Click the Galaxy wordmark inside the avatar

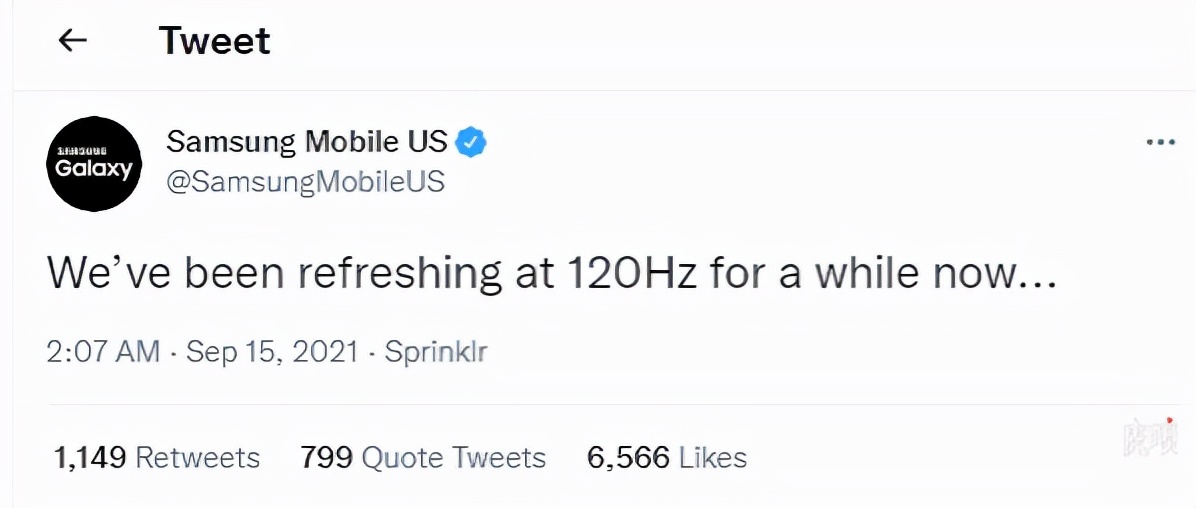[94, 169]
